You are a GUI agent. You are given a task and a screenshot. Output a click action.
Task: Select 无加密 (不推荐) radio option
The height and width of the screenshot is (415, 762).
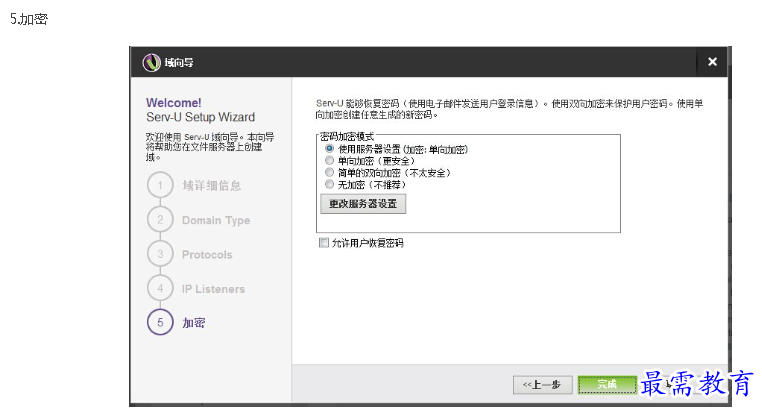329,184
